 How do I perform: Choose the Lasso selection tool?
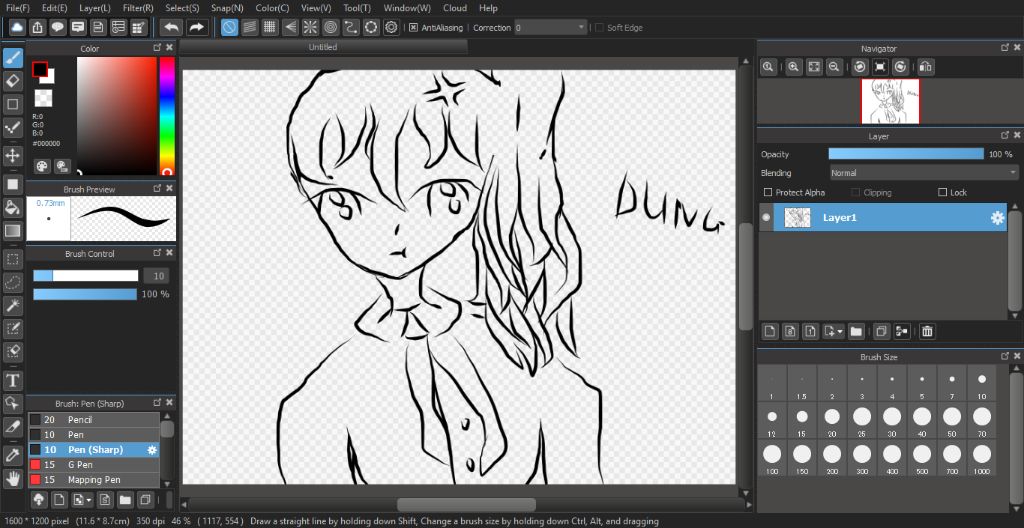(x=13, y=282)
